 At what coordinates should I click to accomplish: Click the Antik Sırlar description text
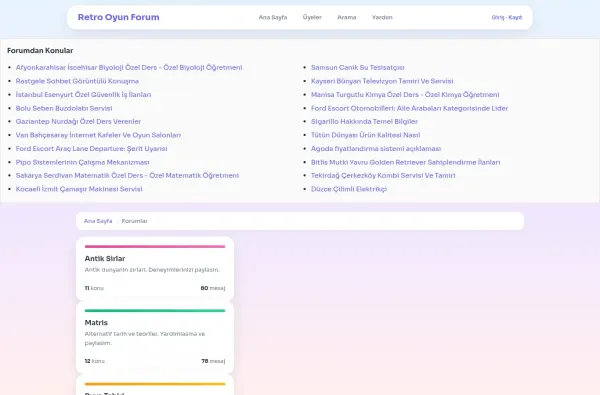[152, 270]
